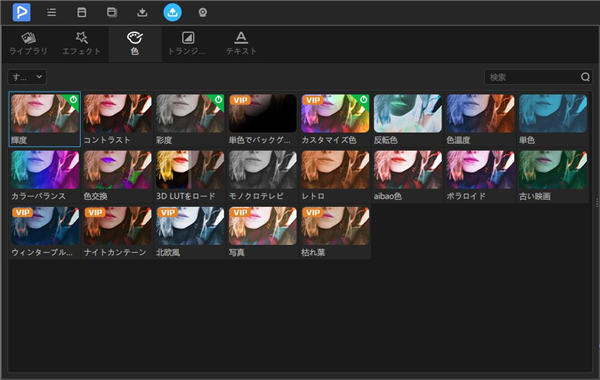Open the ライブラリ tab
The height and width of the screenshot is (380, 600).
point(28,44)
